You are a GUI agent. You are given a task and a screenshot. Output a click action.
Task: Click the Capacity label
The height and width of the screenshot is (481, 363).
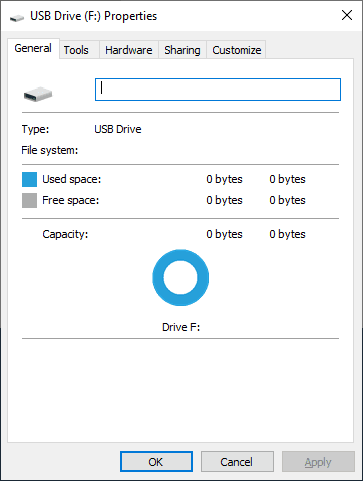coord(65,234)
